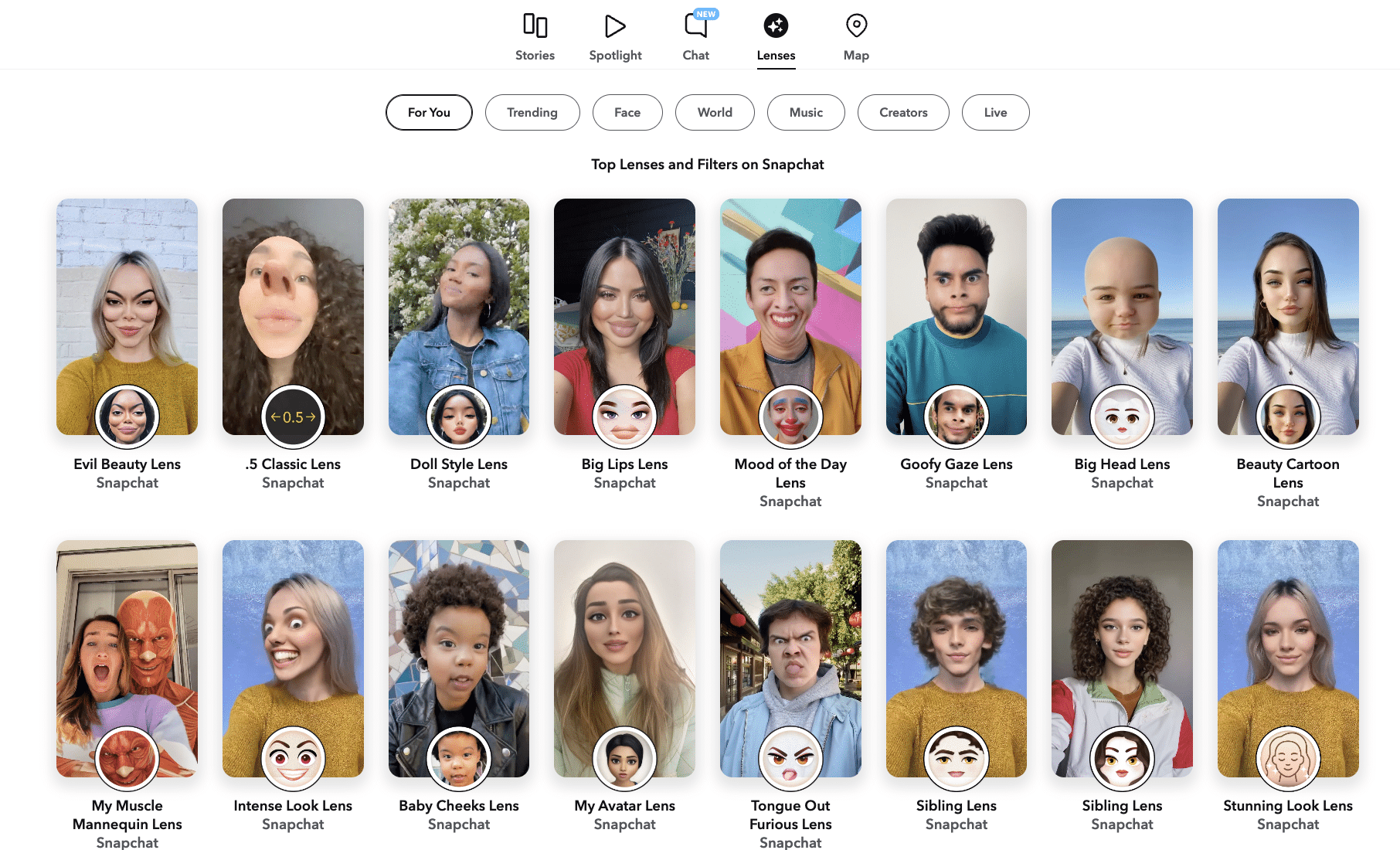The image size is (1400, 850).
Task: Open the Evil Beauty Lens title link
Action: (127, 464)
